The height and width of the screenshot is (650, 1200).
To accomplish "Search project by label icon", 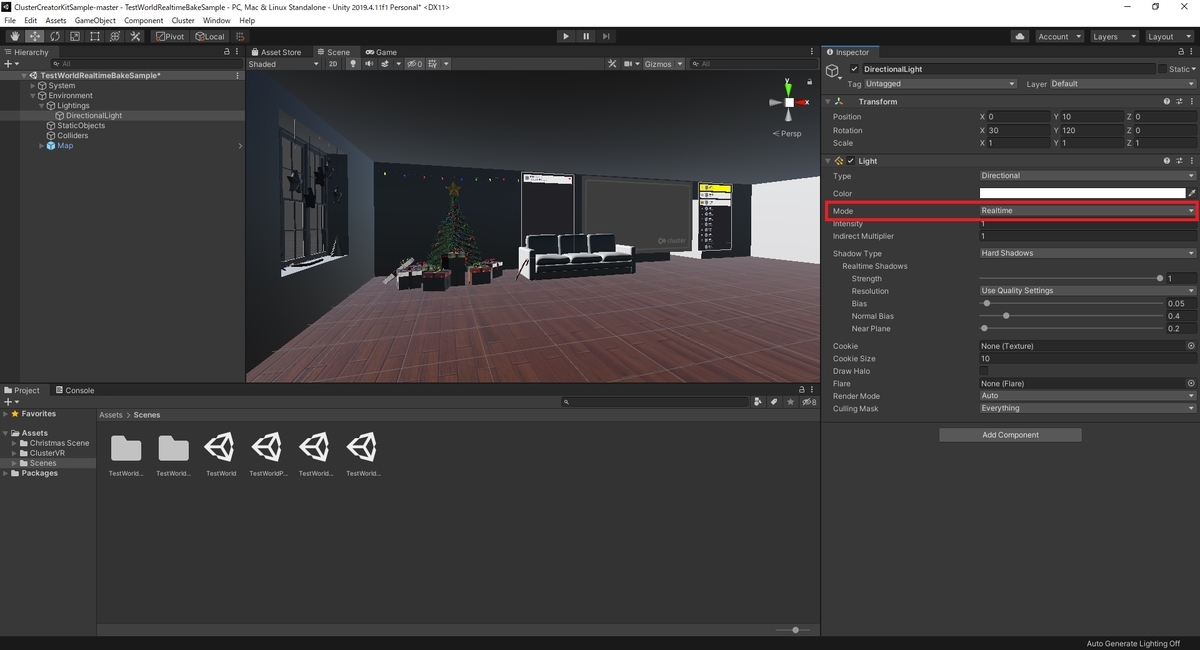I will (x=774, y=402).
